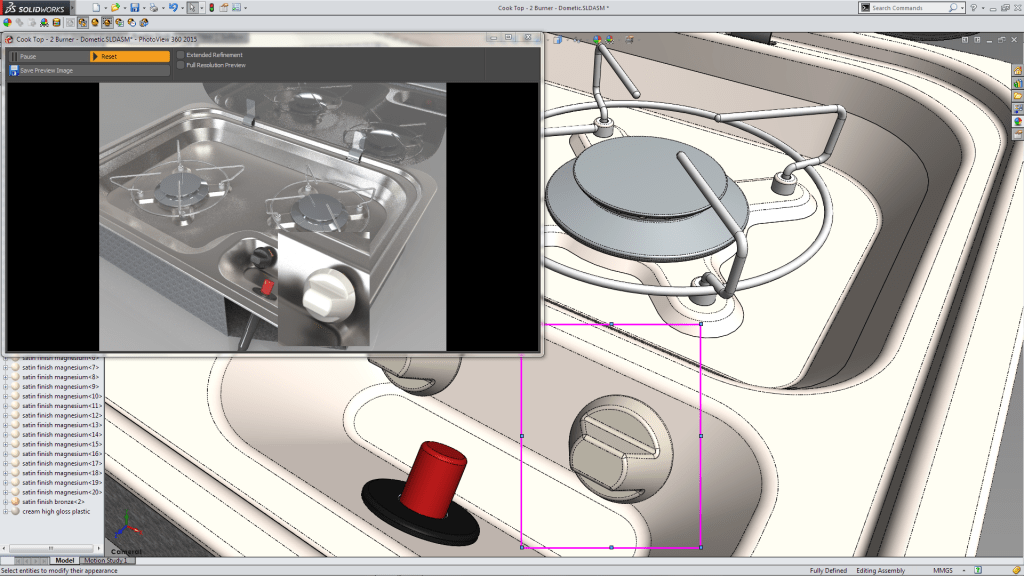Enable Full Resolution Preview
The image size is (1024, 576).
point(181,65)
